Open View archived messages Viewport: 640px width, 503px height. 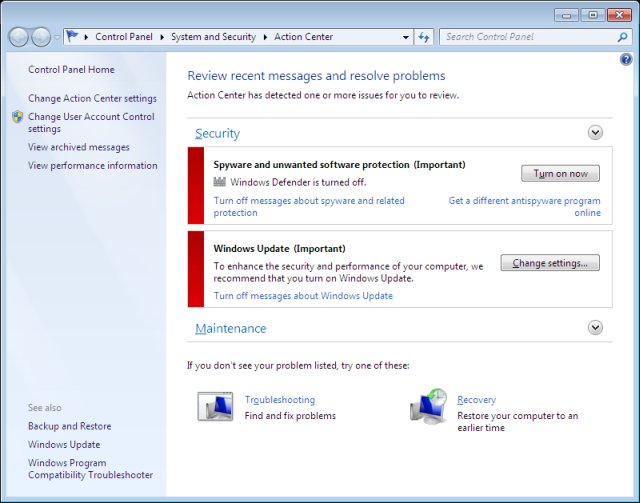(x=78, y=147)
